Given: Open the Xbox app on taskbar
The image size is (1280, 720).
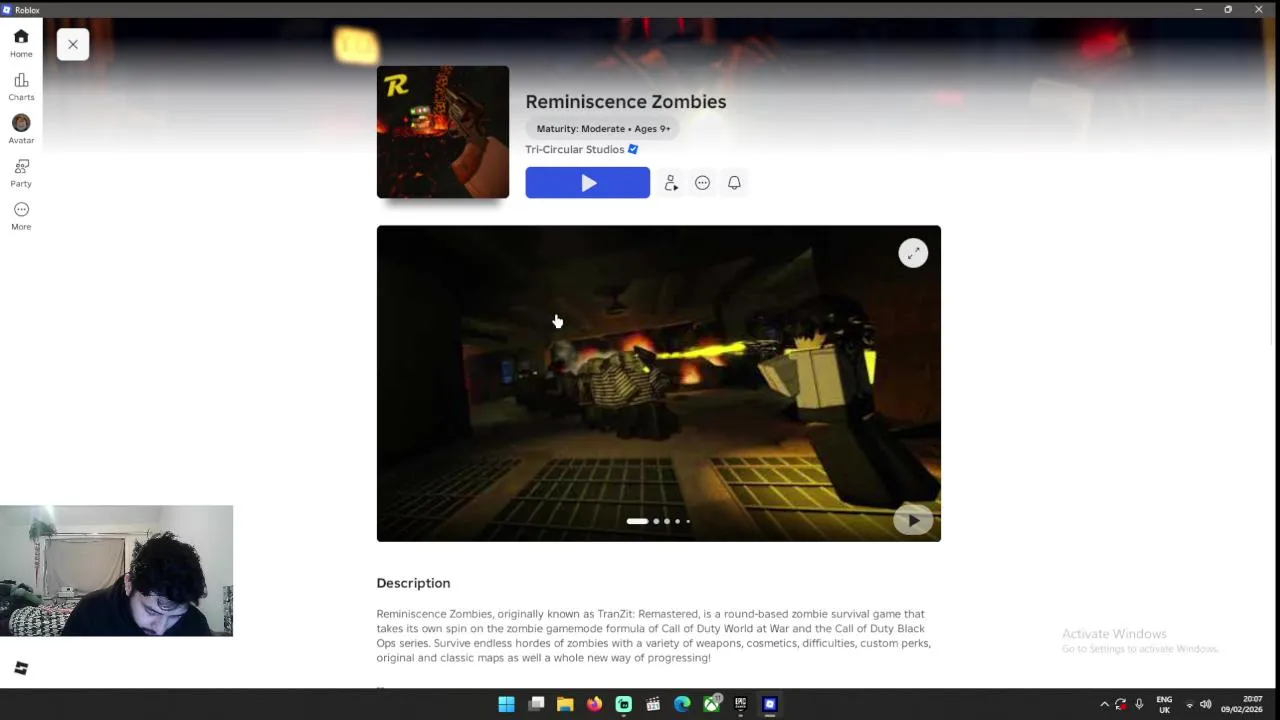Looking at the screenshot, I should tap(712, 704).
